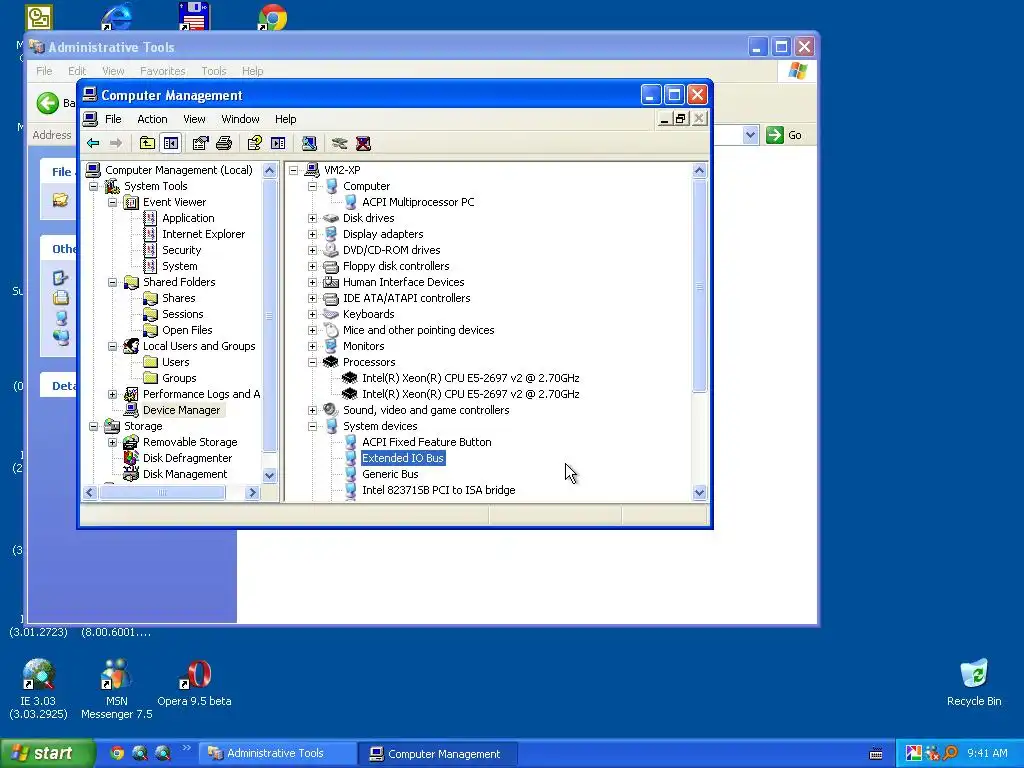
Task: Select the Security event log
Action: coord(182,250)
